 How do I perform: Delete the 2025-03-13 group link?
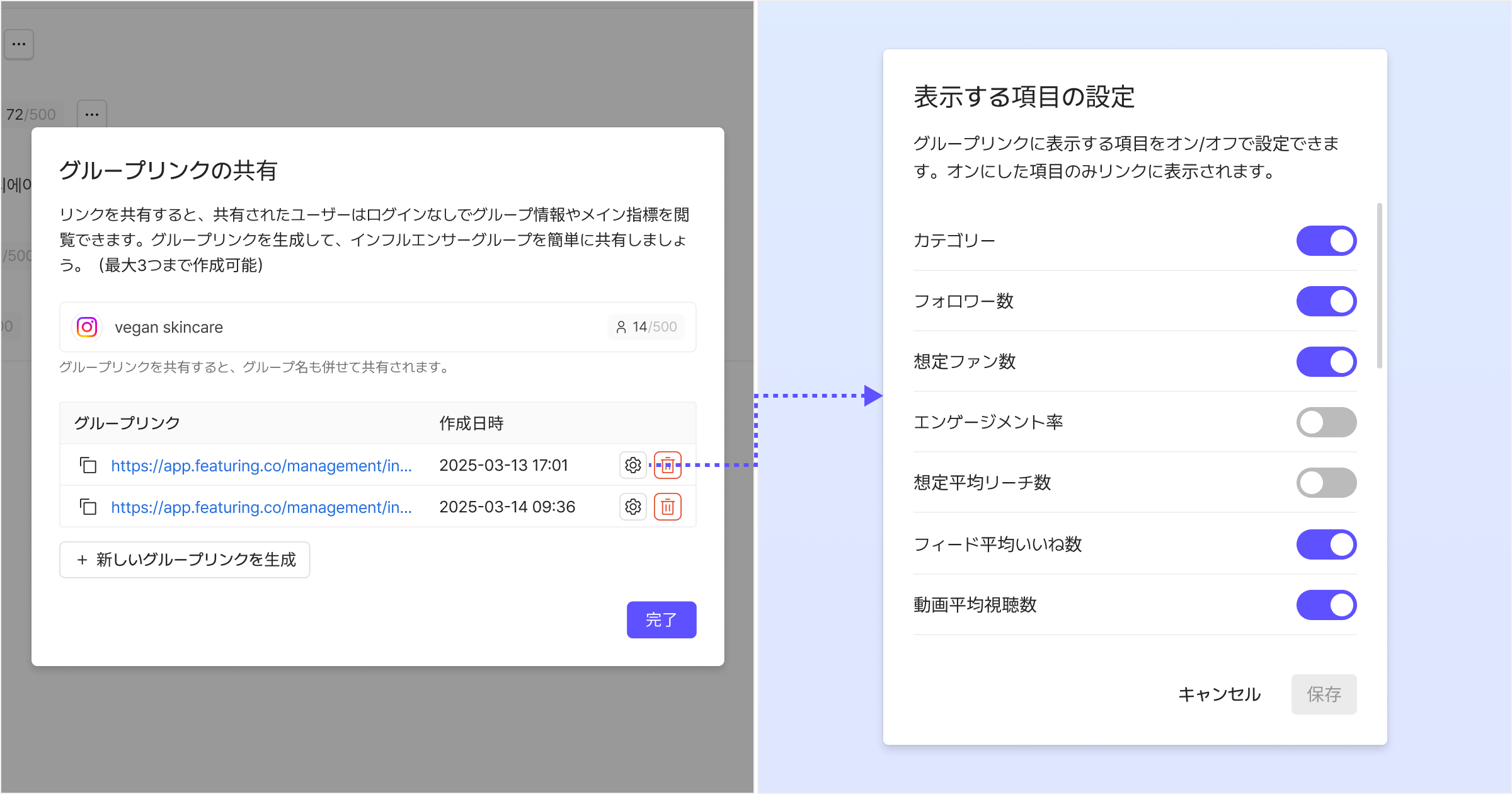(x=668, y=466)
